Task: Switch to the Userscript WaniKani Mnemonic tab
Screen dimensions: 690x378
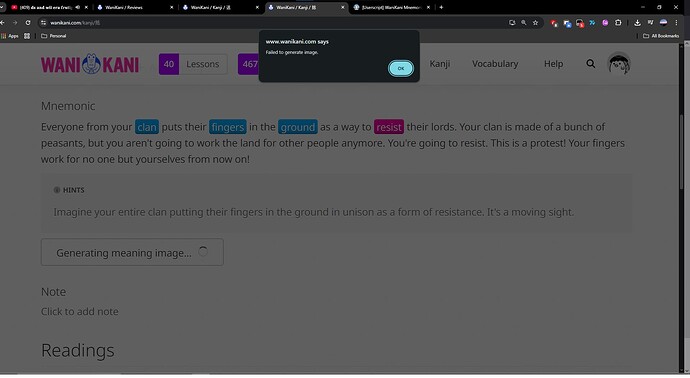Action: pyautogui.click(x=392, y=7)
